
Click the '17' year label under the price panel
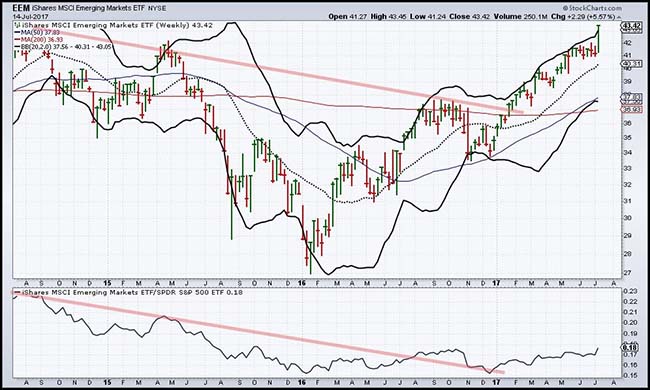(495, 283)
